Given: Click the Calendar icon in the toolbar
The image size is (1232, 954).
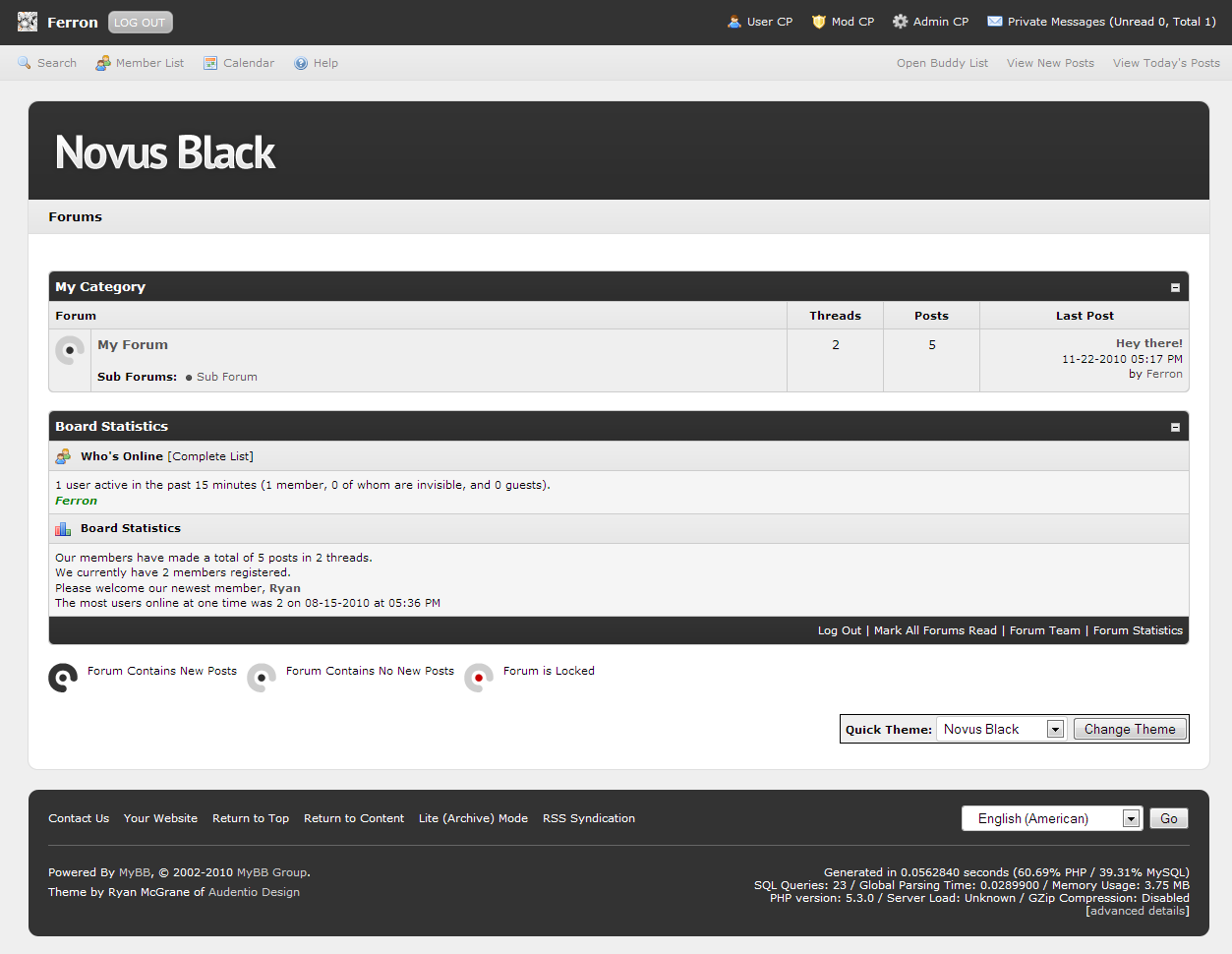Looking at the screenshot, I should [x=210, y=63].
